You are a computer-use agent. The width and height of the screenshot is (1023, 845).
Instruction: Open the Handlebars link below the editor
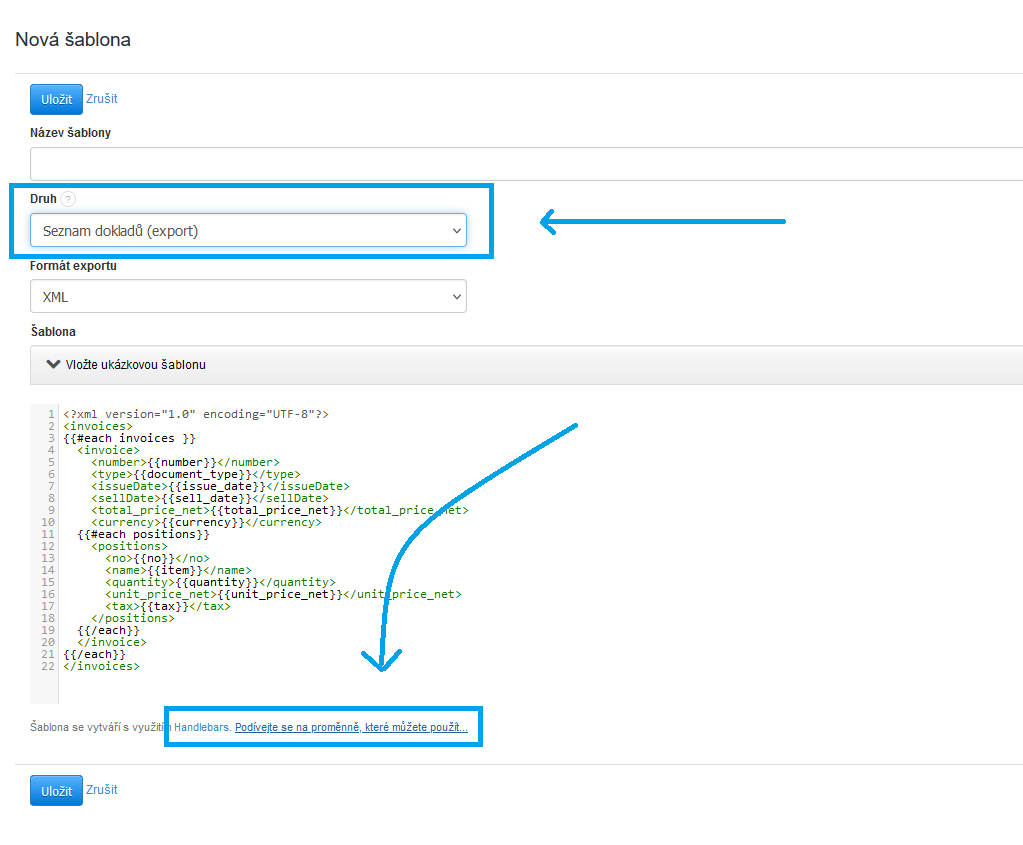pyautogui.click(x=203, y=727)
